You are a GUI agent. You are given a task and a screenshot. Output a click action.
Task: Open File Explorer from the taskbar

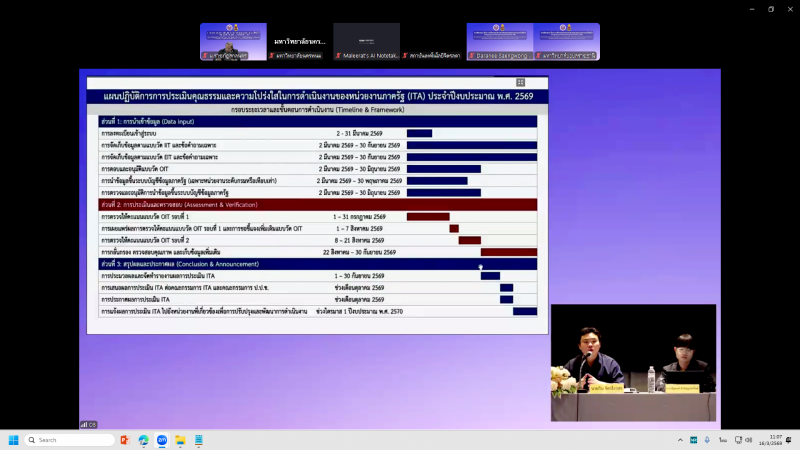pyautogui.click(x=181, y=440)
